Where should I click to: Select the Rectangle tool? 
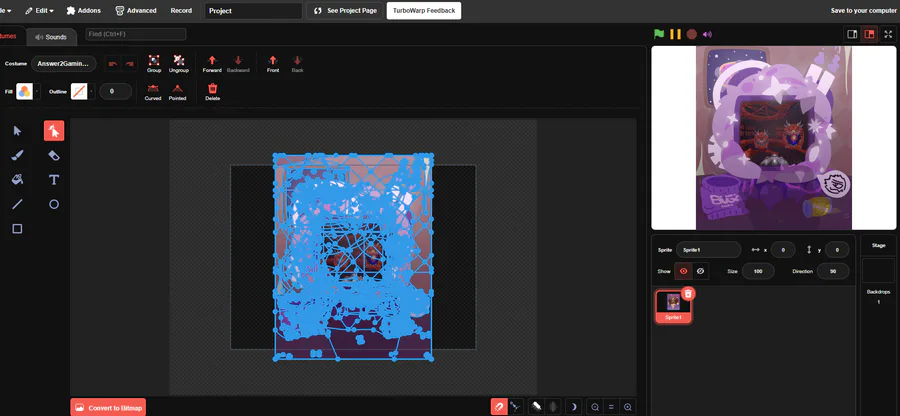pos(17,229)
